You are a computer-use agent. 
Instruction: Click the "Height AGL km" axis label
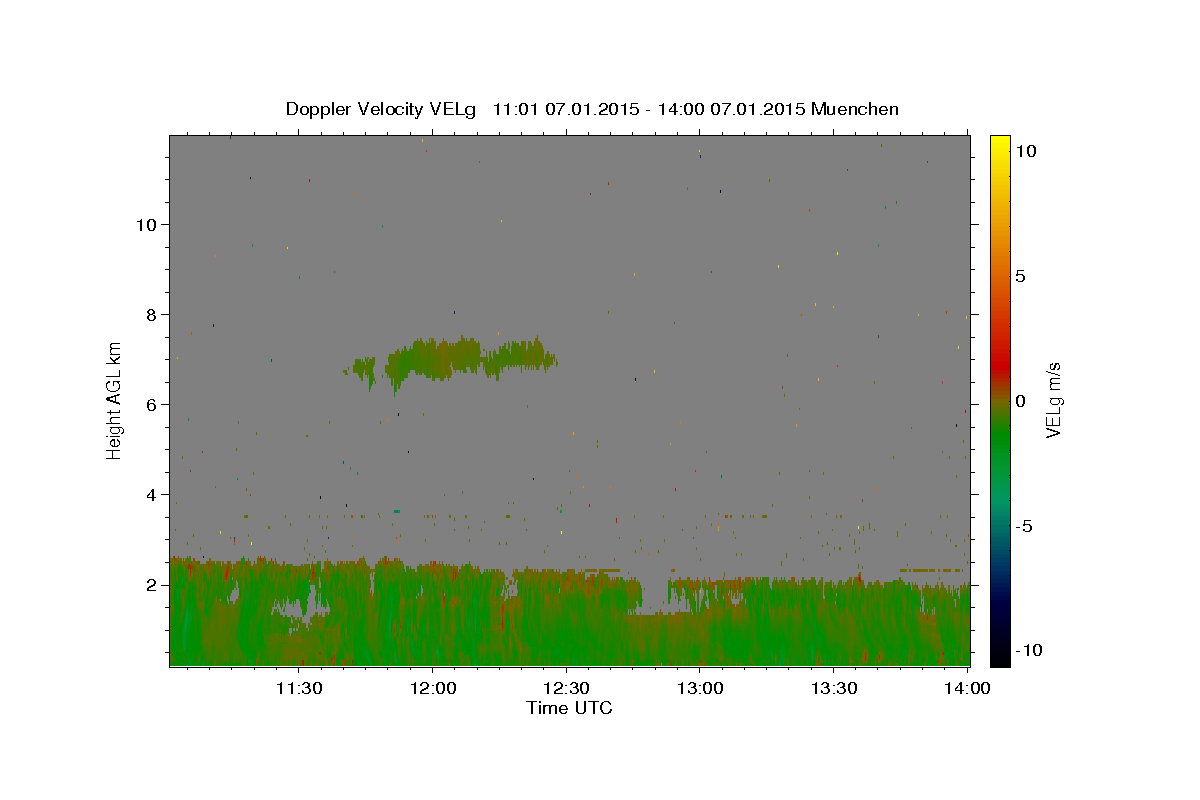pos(114,400)
